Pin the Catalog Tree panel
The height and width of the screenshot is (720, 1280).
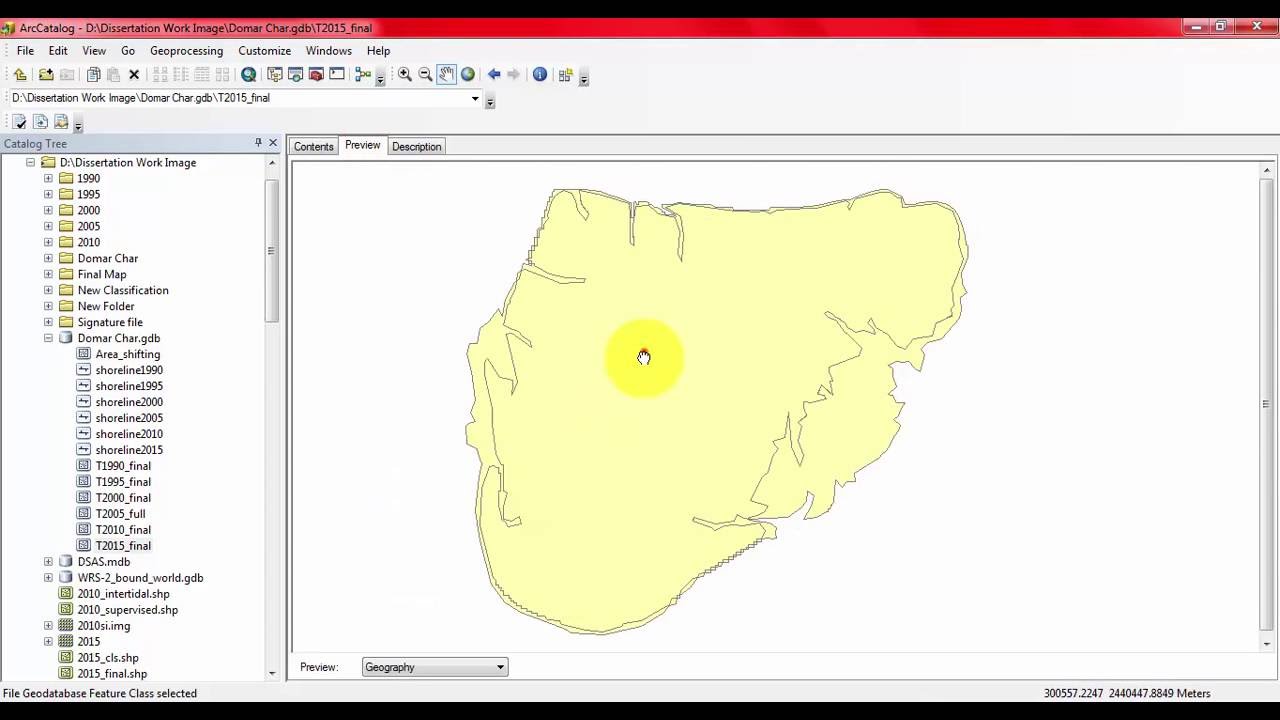[258, 143]
